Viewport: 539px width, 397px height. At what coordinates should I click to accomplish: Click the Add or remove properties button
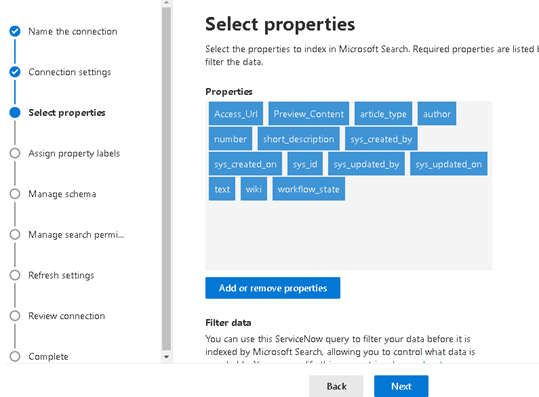point(273,288)
